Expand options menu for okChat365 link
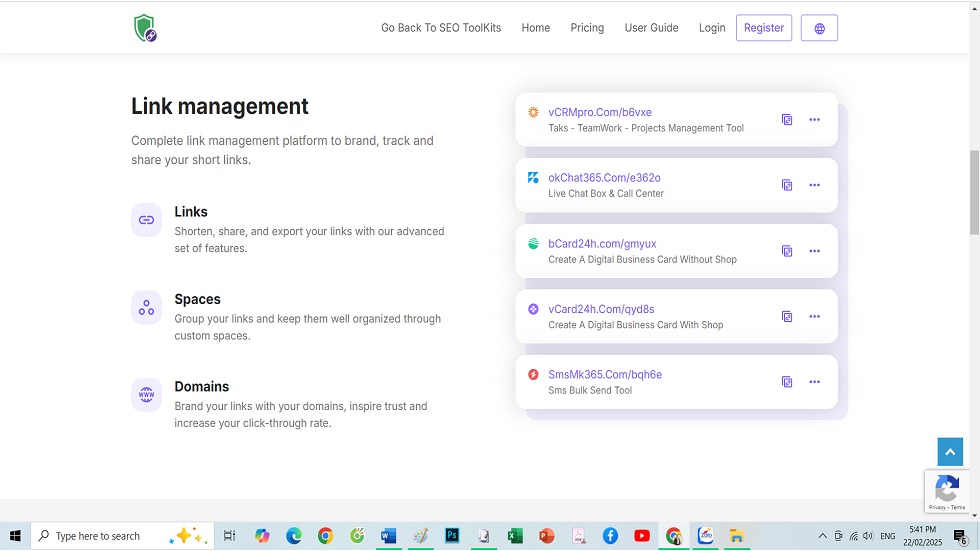The width and height of the screenshot is (980, 551). (x=814, y=185)
